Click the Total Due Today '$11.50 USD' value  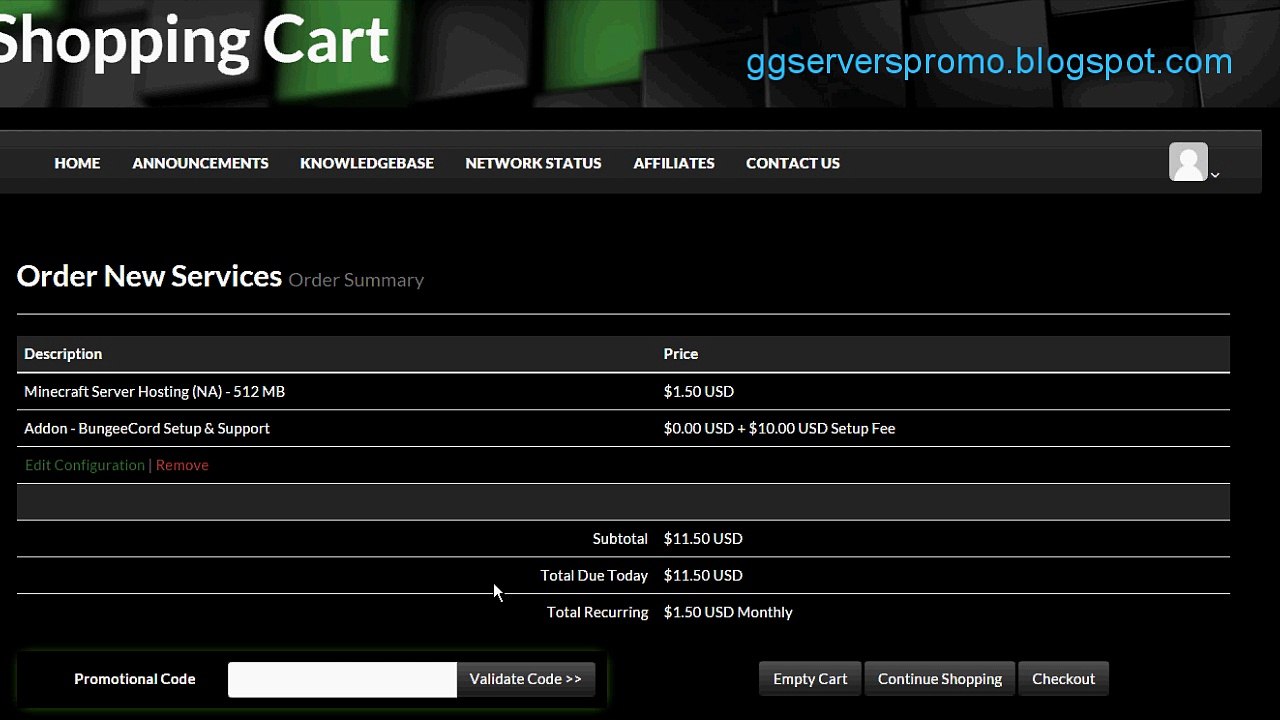[703, 575]
